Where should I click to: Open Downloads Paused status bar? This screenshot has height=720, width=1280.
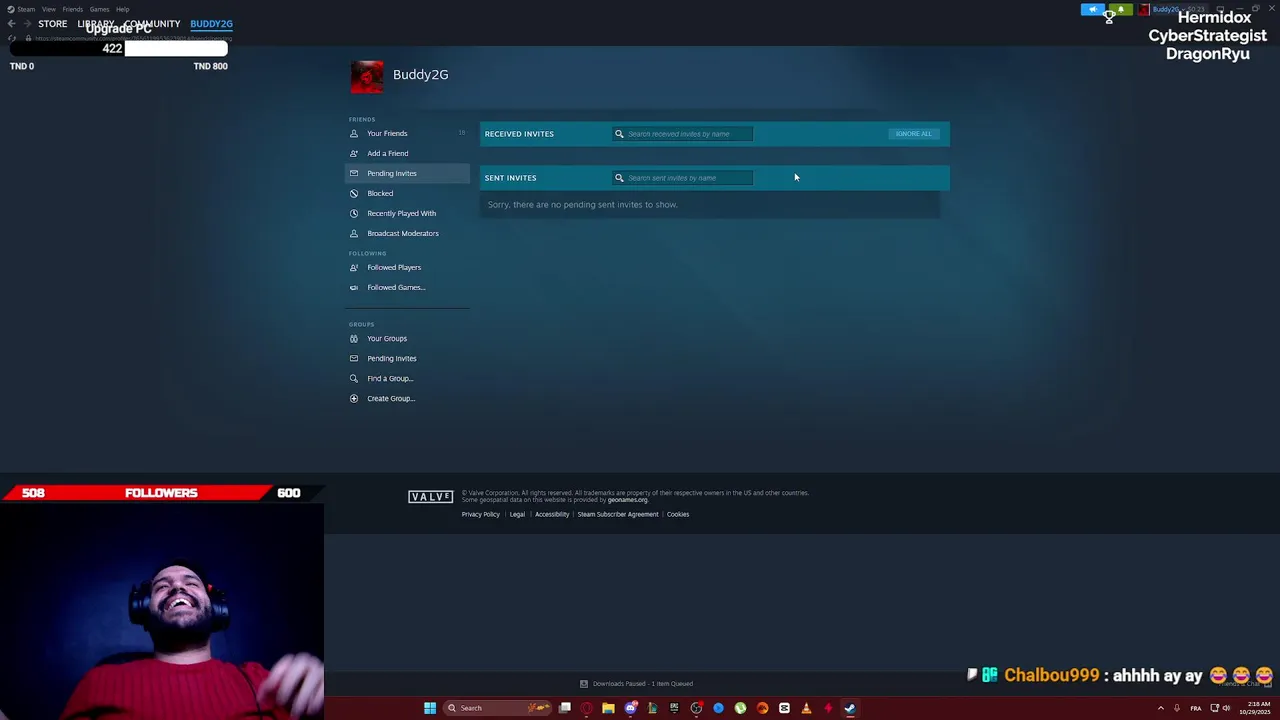637,684
